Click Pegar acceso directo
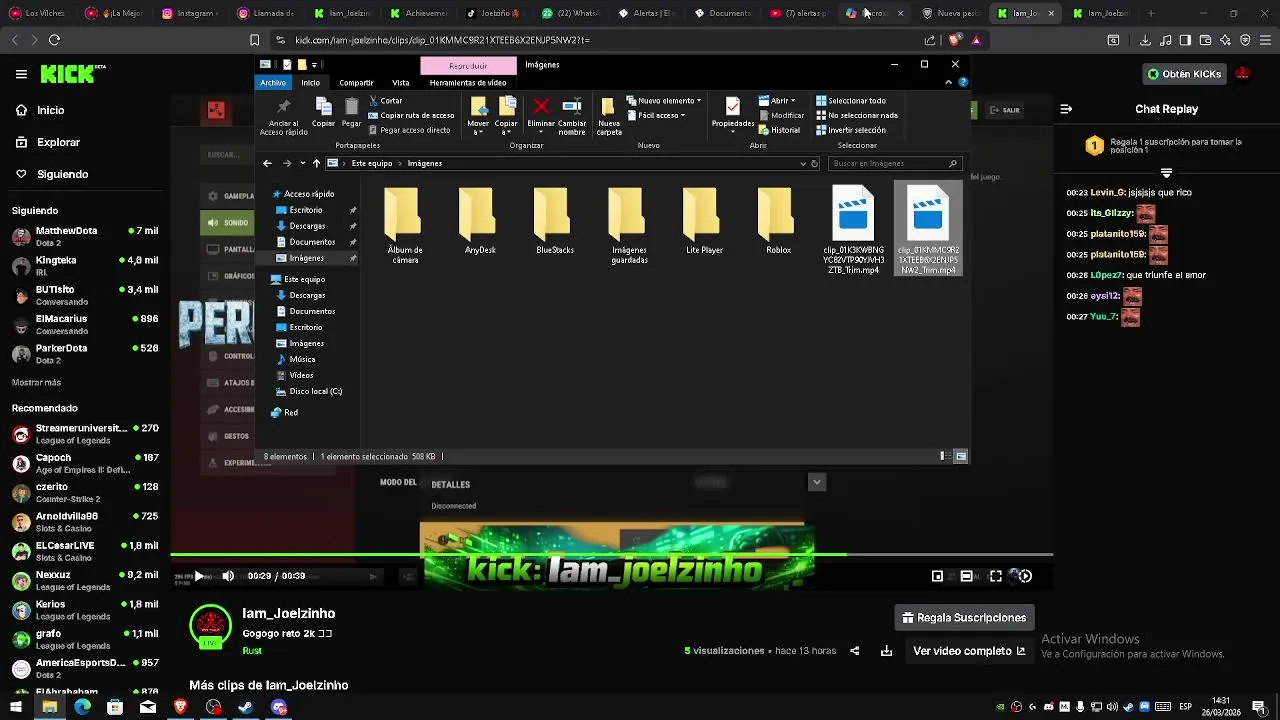Viewport: 1280px width, 720px height. pos(408,130)
